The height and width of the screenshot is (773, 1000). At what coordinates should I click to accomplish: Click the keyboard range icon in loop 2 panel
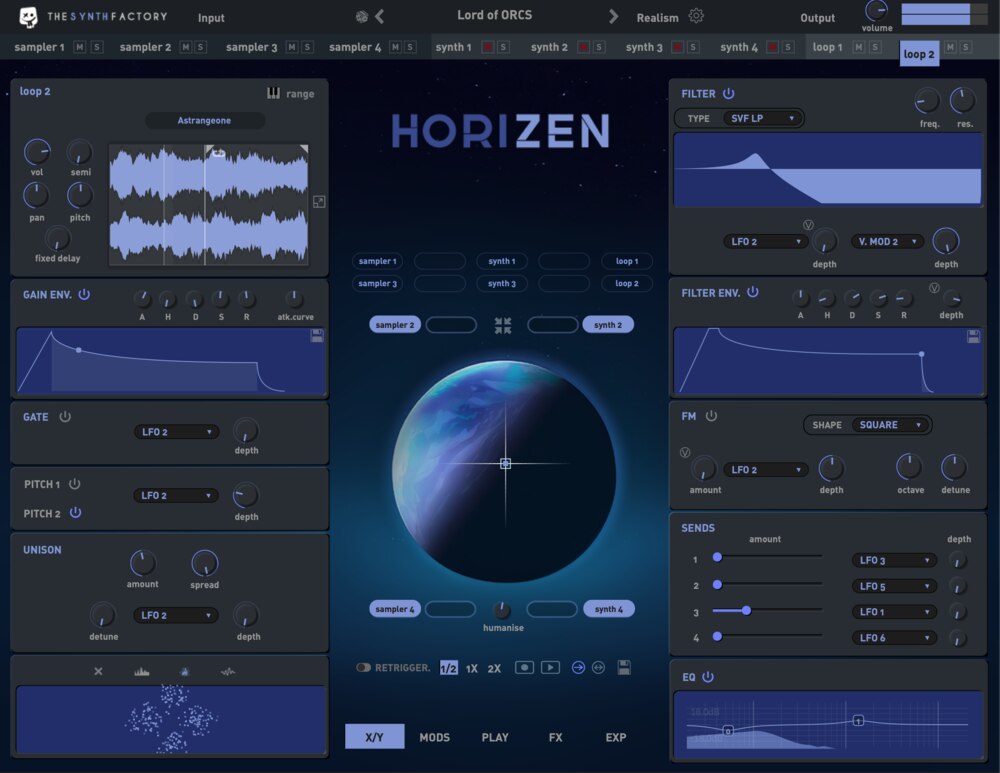coord(273,93)
